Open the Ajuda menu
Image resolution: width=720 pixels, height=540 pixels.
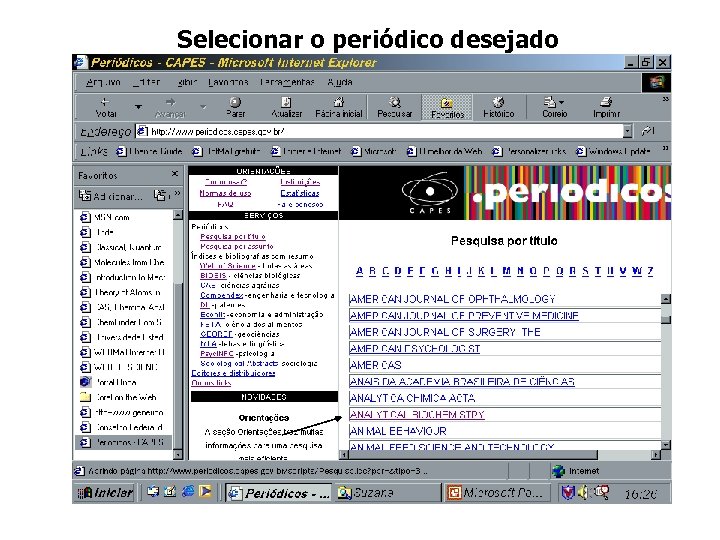tap(340, 83)
